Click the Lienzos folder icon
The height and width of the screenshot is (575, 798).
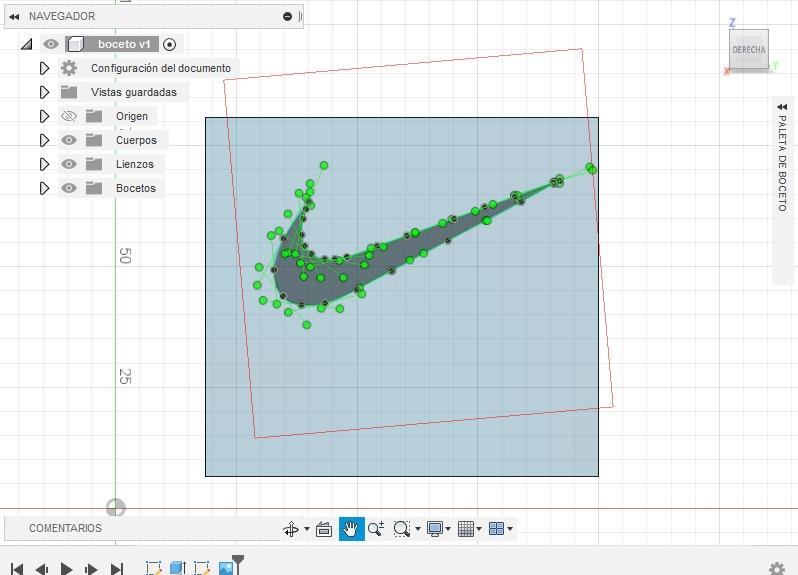click(x=94, y=164)
